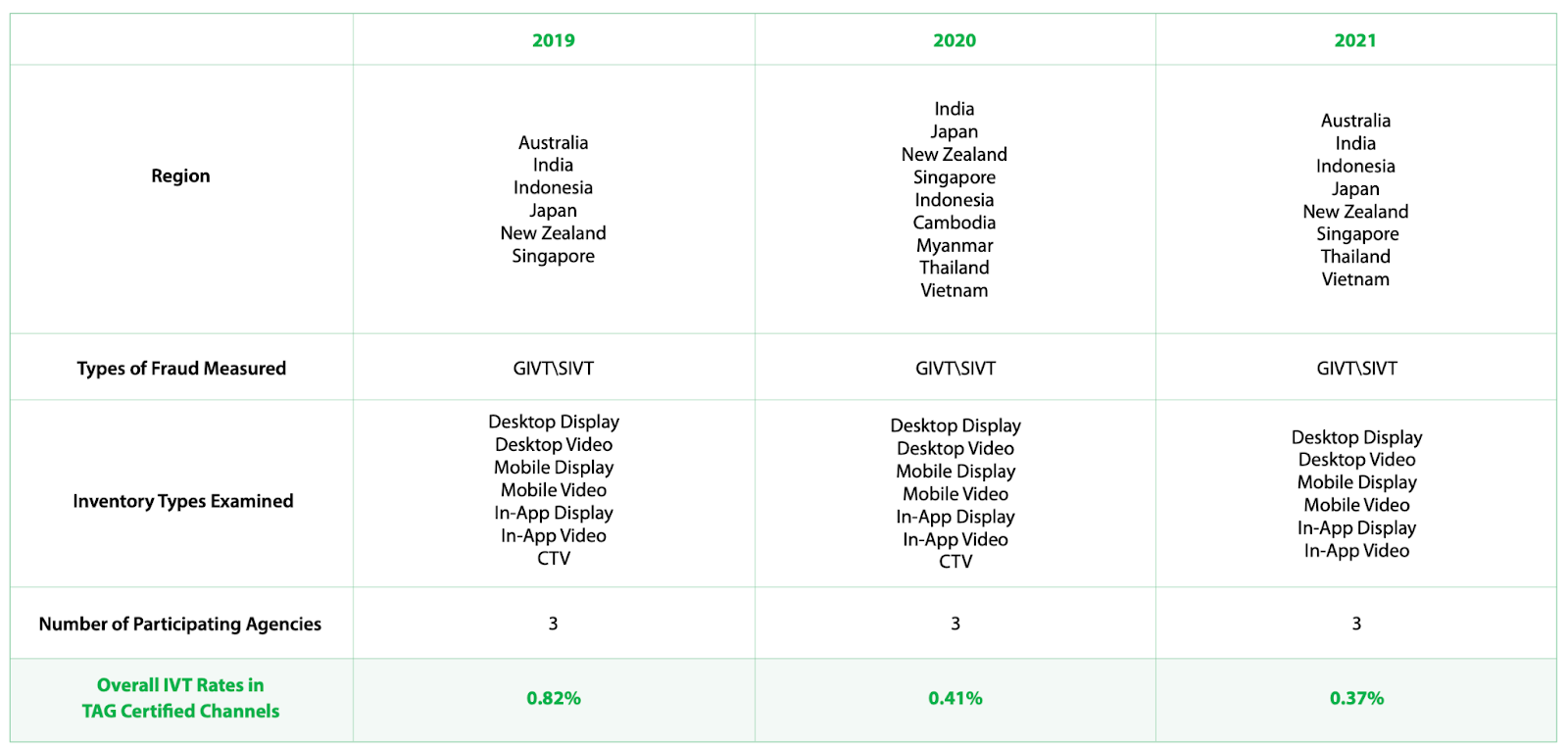1568x751 pixels.
Task: Select the Region row label
Action: [x=180, y=175]
